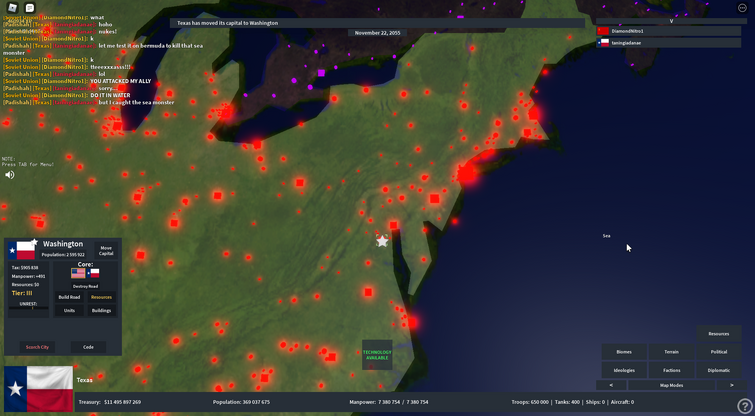Switch to Factions map mode
Viewport: 755px width, 416px height.
tap(671, 370)
